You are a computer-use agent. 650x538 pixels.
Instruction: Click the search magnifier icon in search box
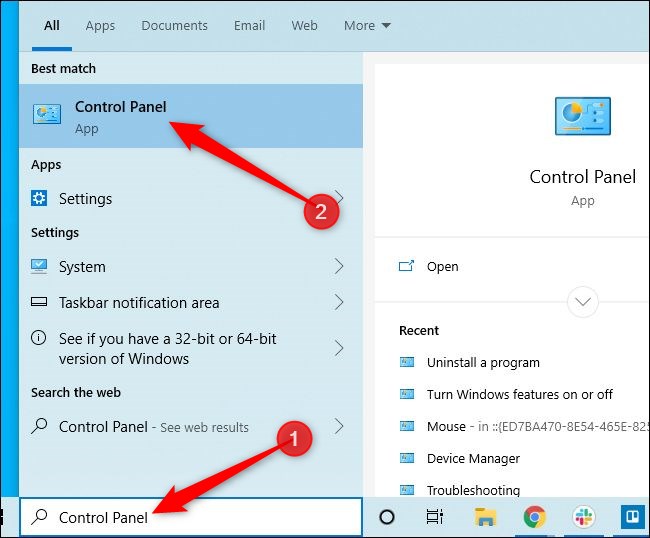tap(39, 516)
